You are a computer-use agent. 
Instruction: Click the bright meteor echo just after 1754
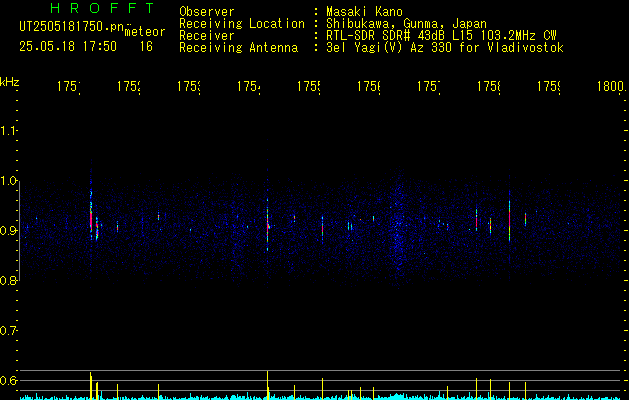267,225
